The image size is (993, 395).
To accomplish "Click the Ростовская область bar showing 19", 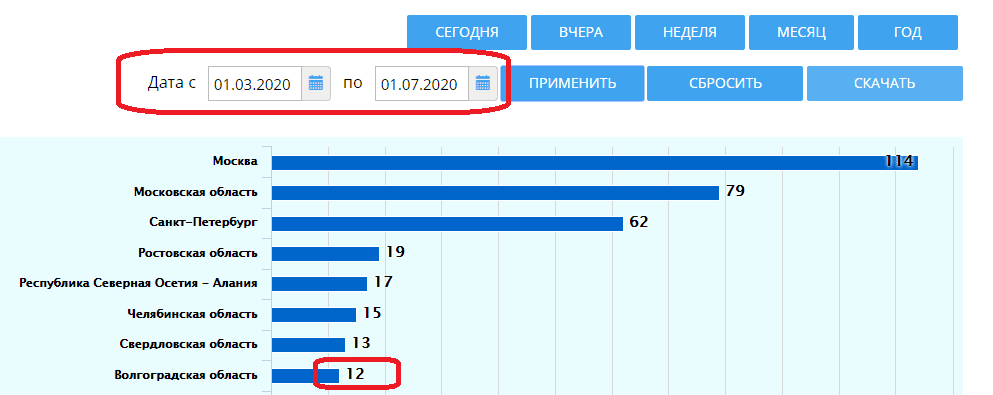I will 326,254.
